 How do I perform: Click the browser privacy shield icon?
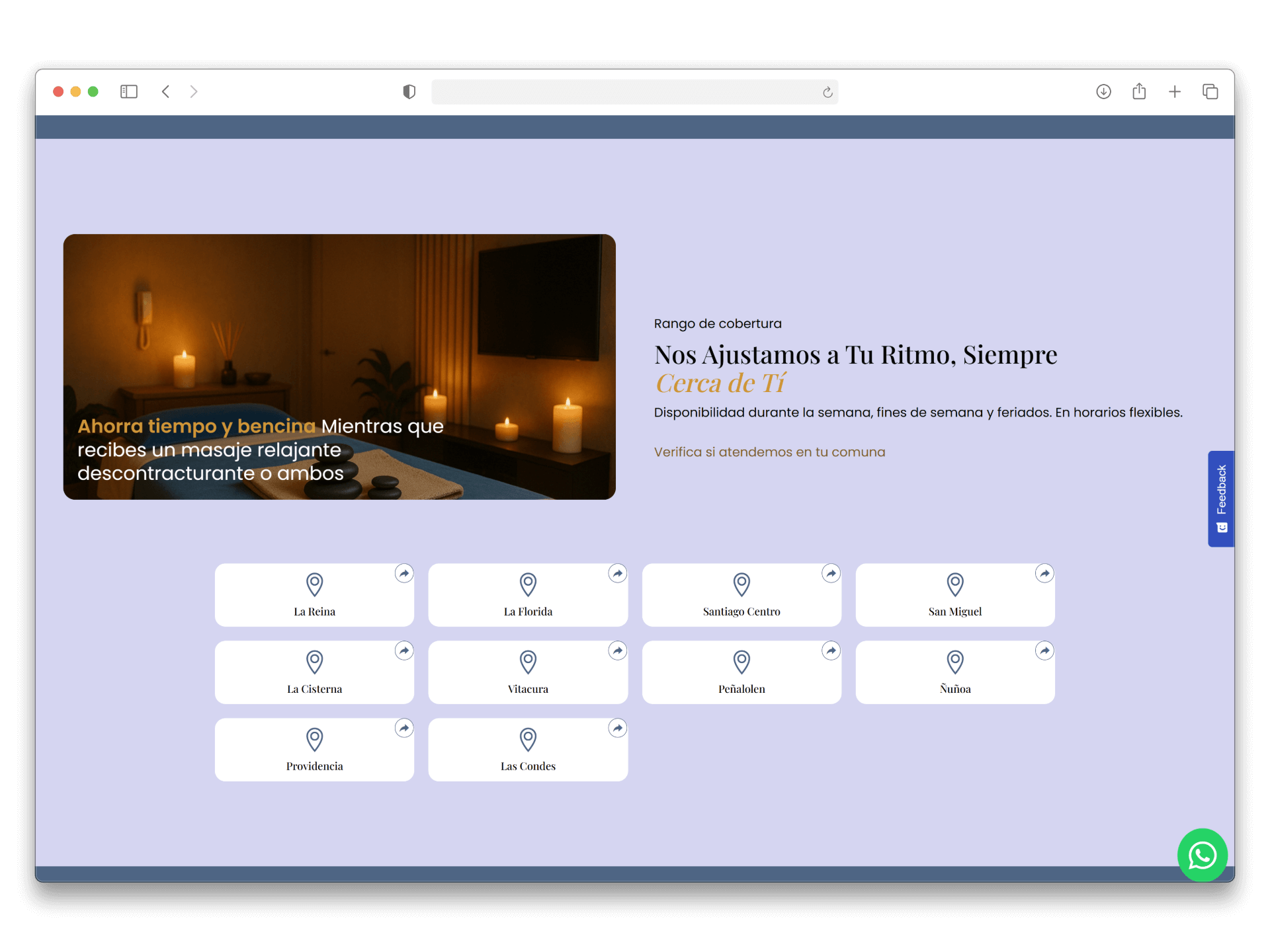coord(409,92)
